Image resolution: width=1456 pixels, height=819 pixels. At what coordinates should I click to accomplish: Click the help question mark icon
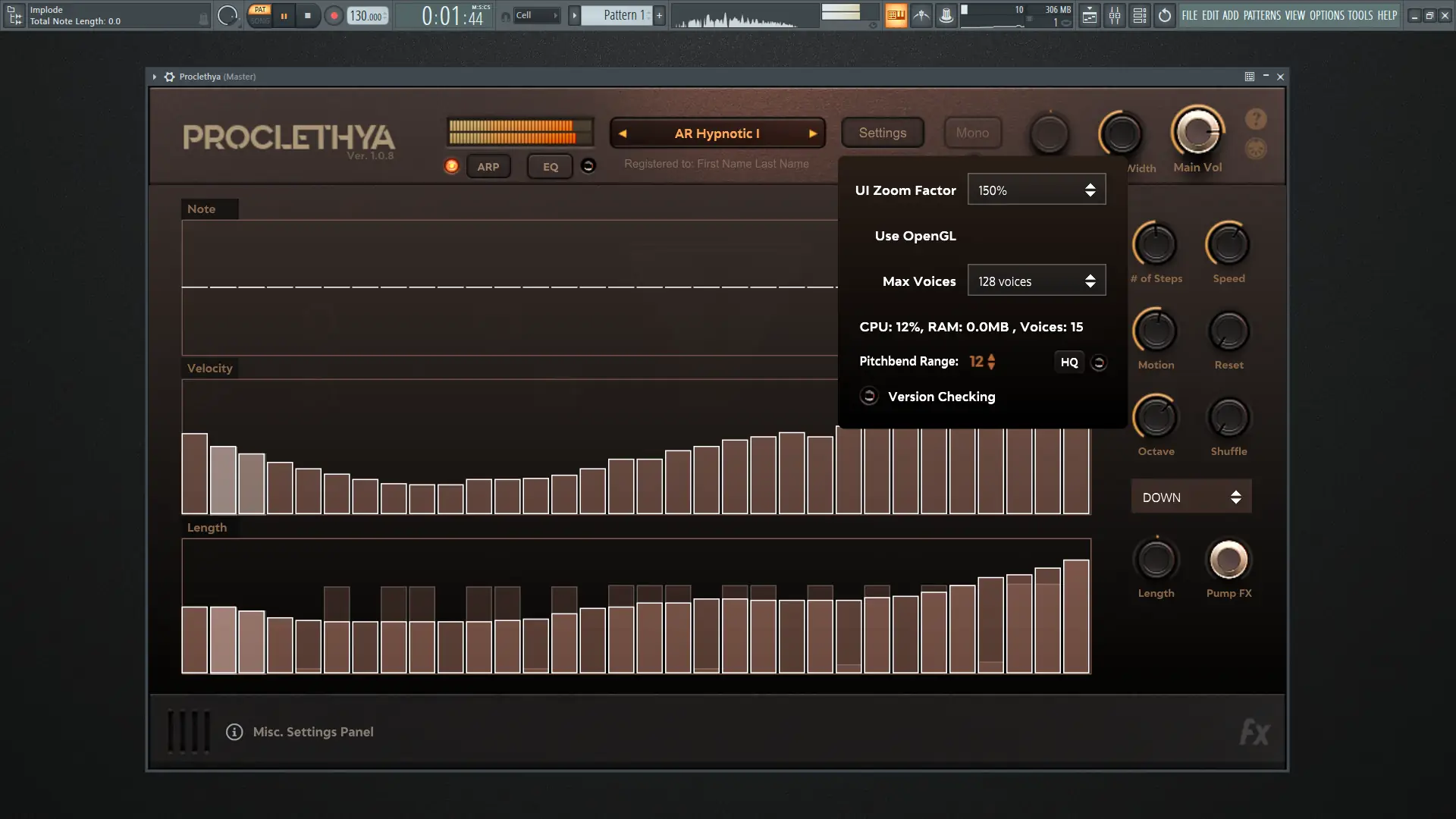(1256, 119)
